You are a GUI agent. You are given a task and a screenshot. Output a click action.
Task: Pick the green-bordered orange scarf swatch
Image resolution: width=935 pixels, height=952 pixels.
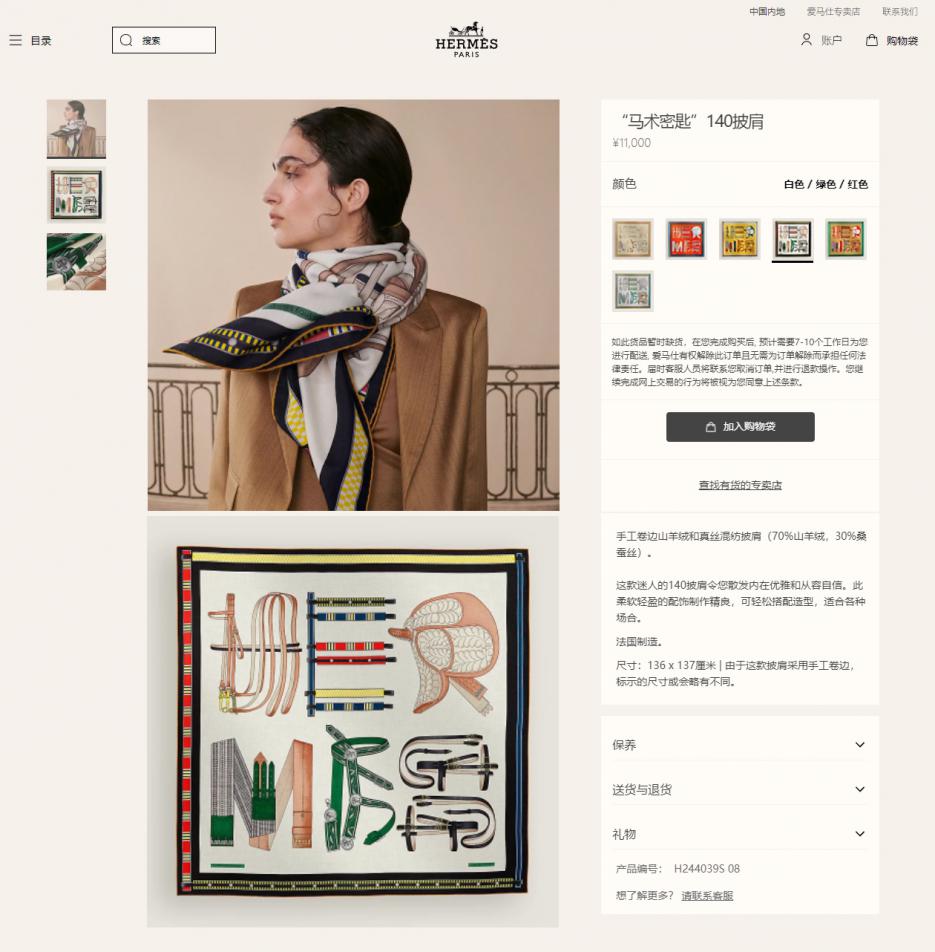coord(846,239)
